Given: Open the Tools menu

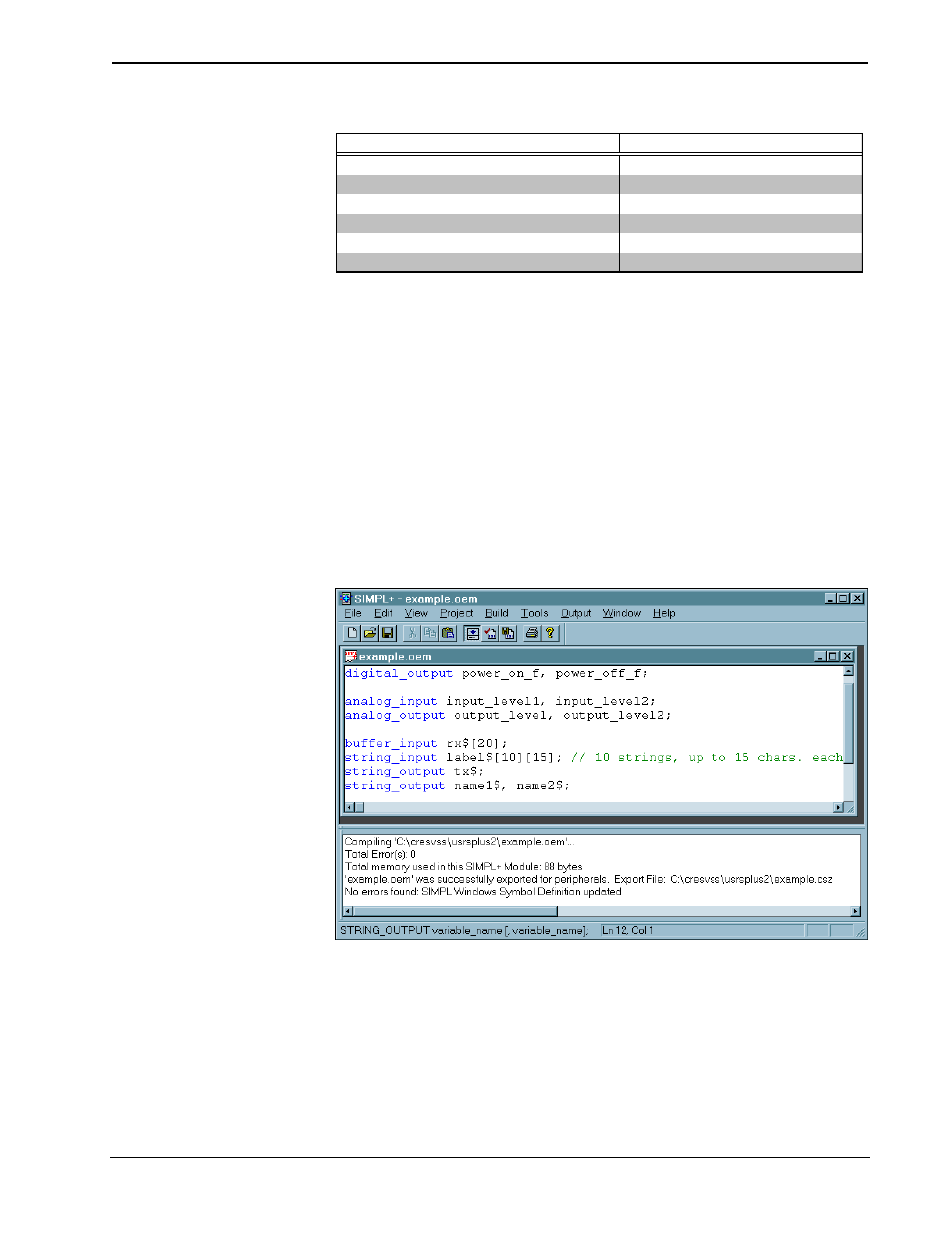Looking at the screenshot, I should 535,613.
